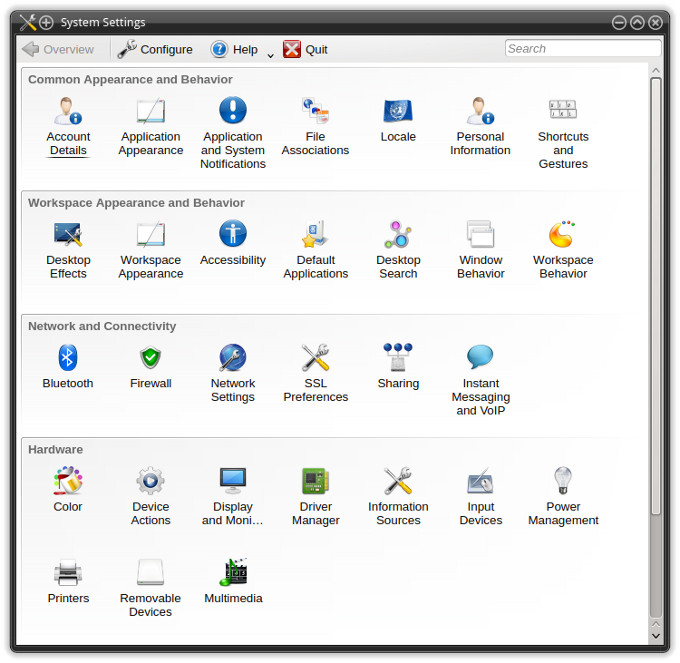The width and height of the screenshot is (680, 663).
Task: Click the vertical scrollbar handle
Action: 656,296
